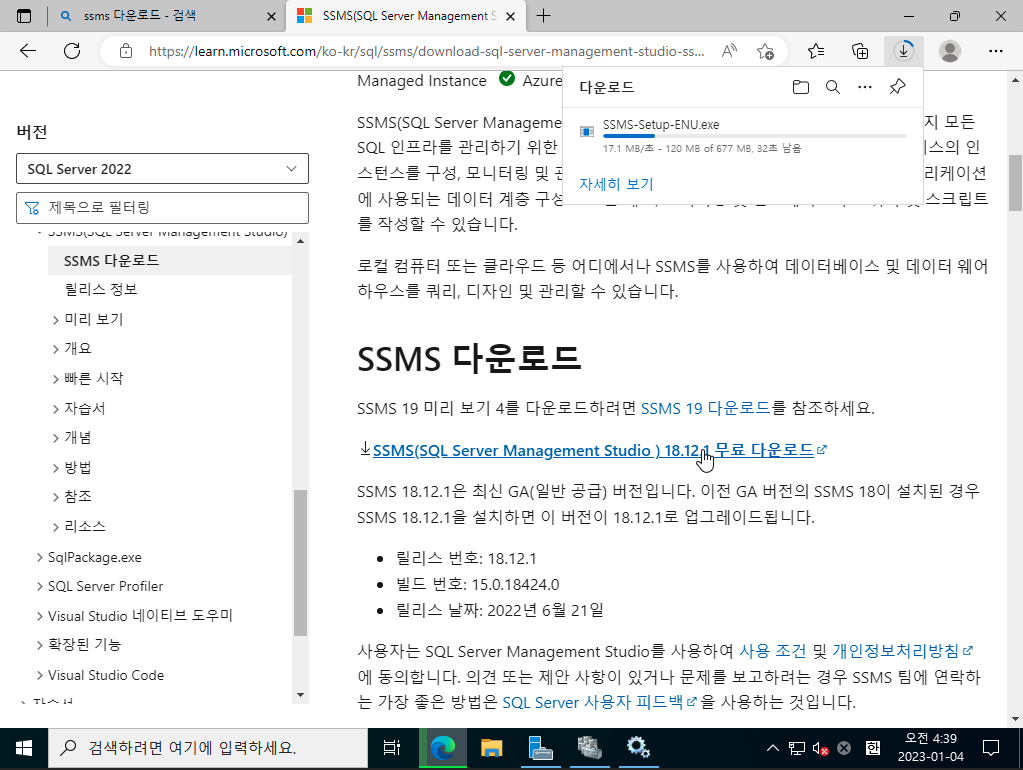Click the Windows taskbar search box

pos(207,748)
